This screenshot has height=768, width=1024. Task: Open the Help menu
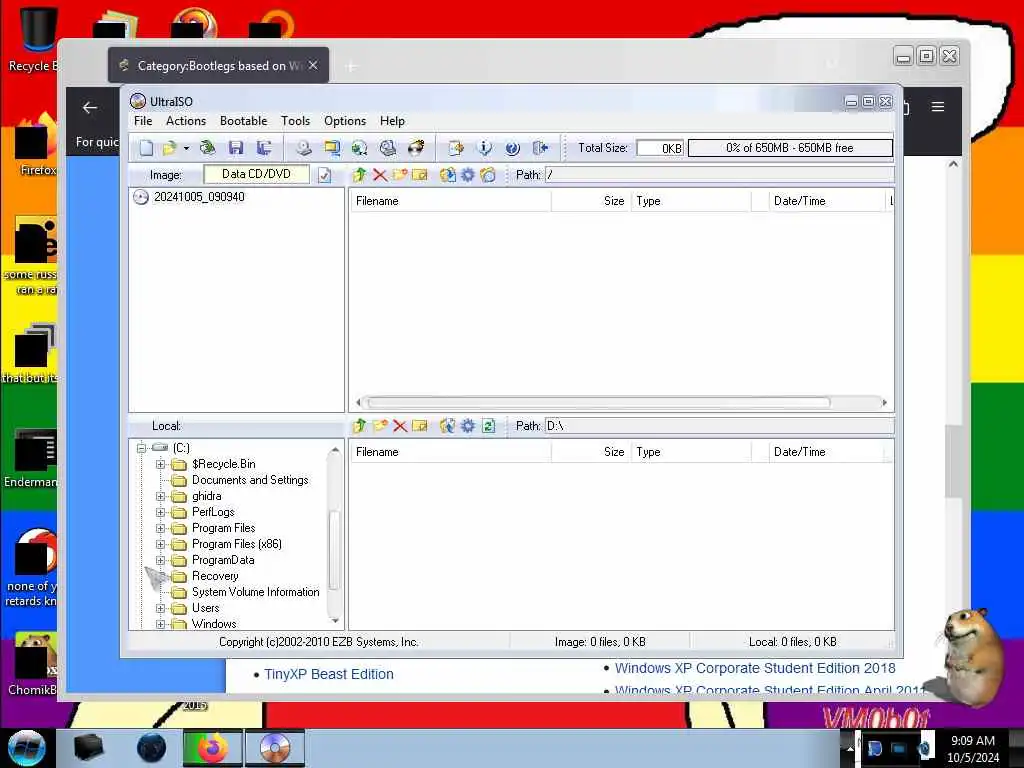pos(392,121)
